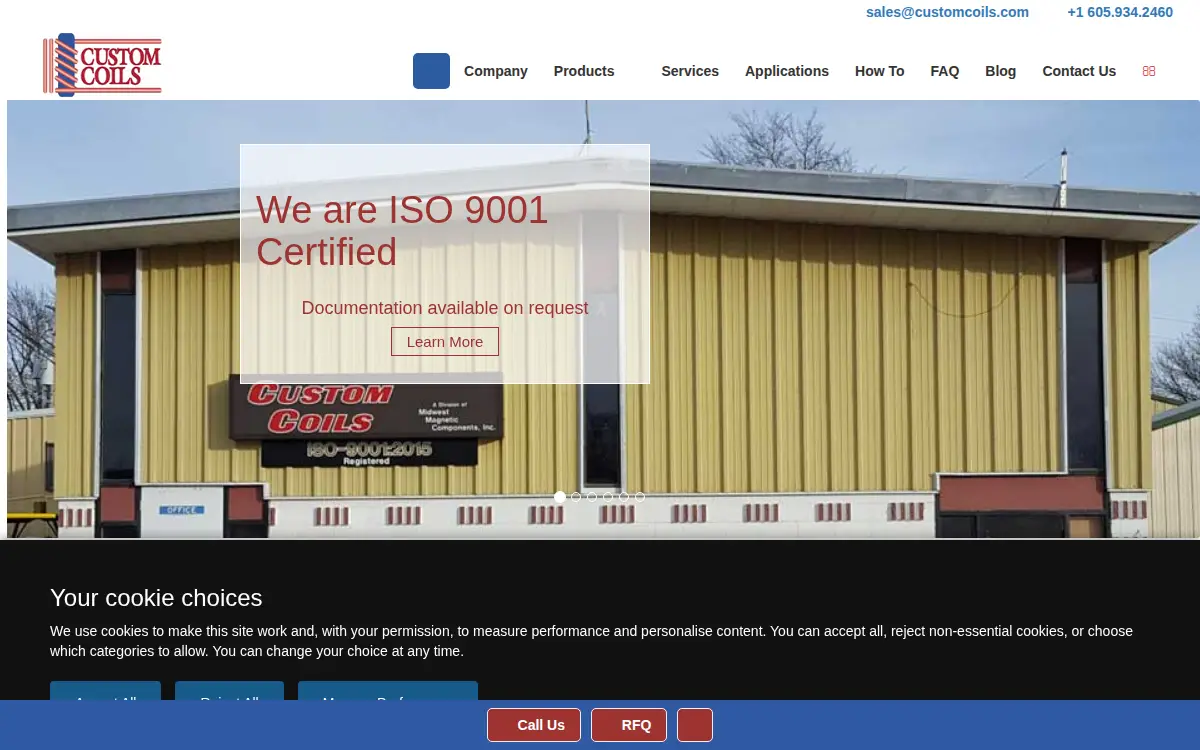This screenshot has width=1200, height=750.
Task: Select the third slideshow dot
Action: (x=592, y=497)
